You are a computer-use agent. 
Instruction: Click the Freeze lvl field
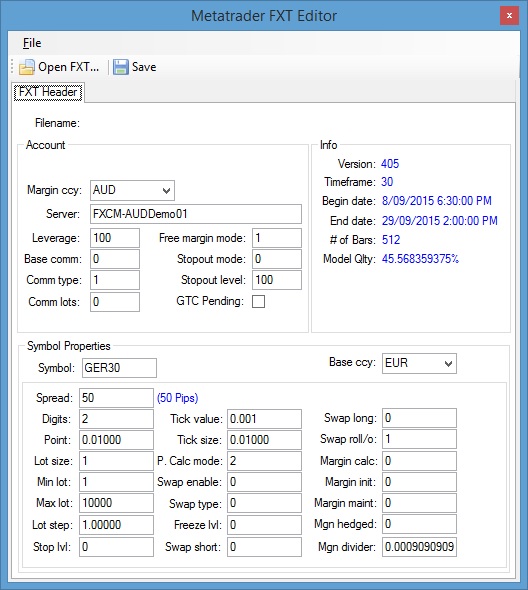(264, 525)
